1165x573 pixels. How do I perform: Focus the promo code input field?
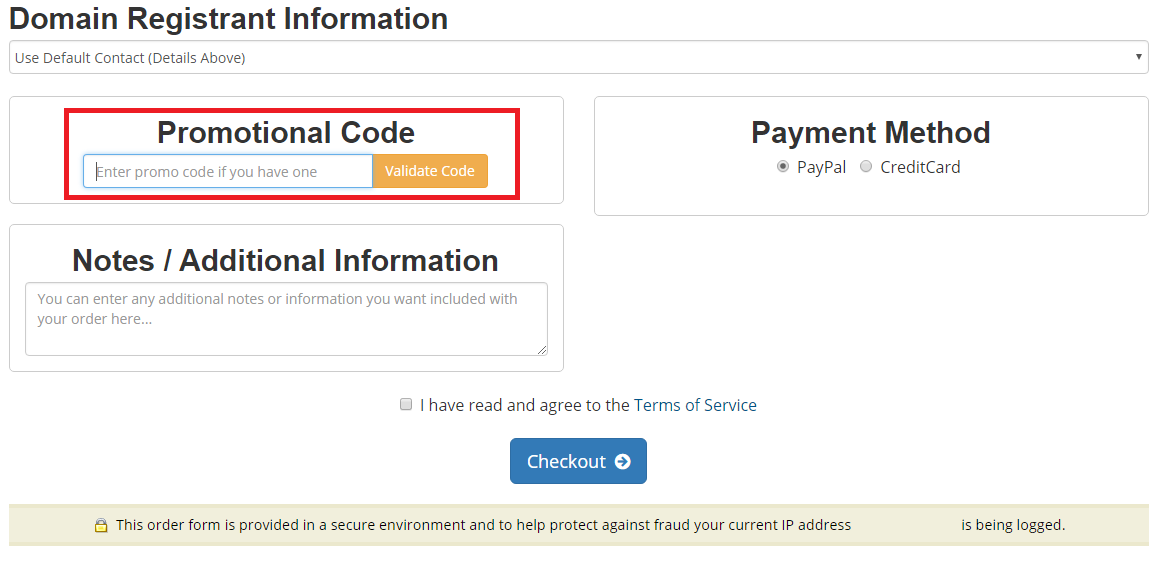tap(227, 171)
